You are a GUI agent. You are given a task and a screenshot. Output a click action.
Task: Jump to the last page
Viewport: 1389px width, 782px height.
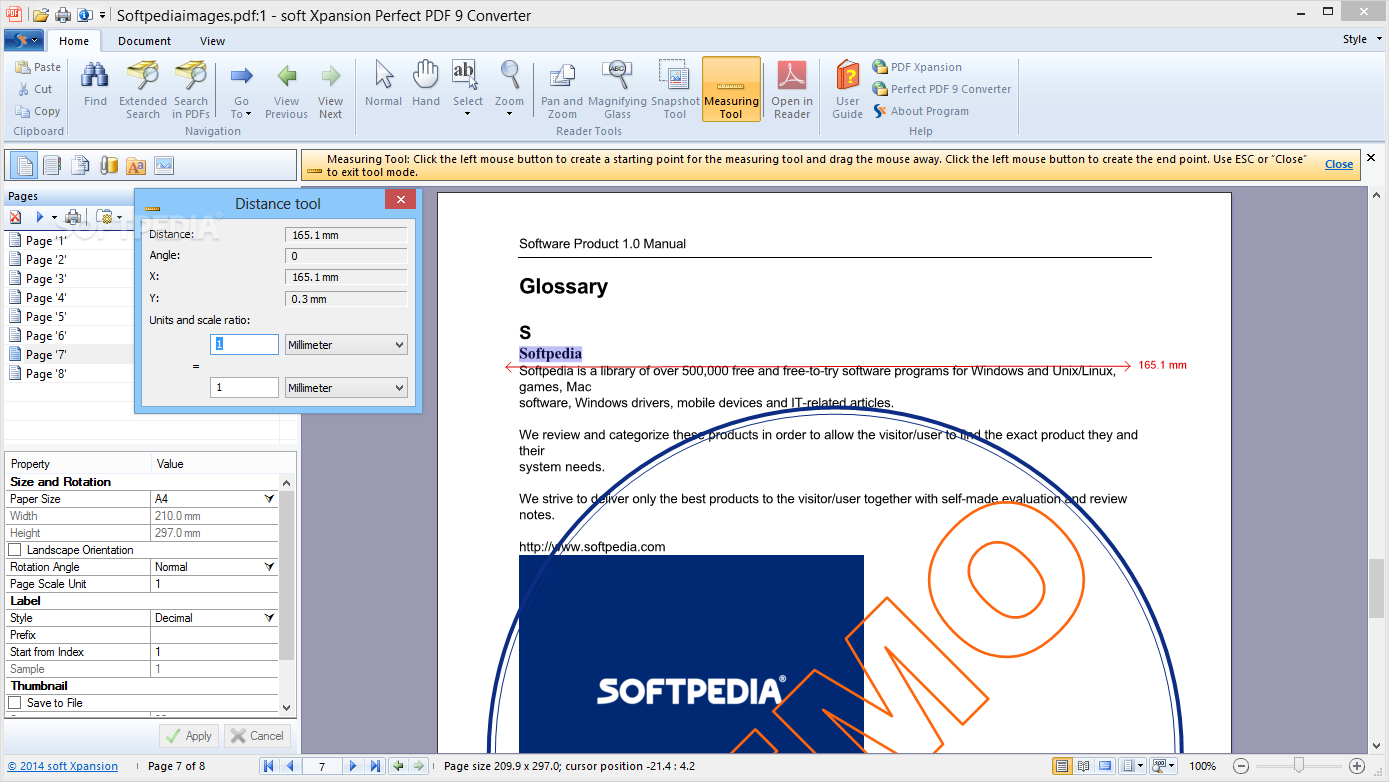tap(375, 766)
